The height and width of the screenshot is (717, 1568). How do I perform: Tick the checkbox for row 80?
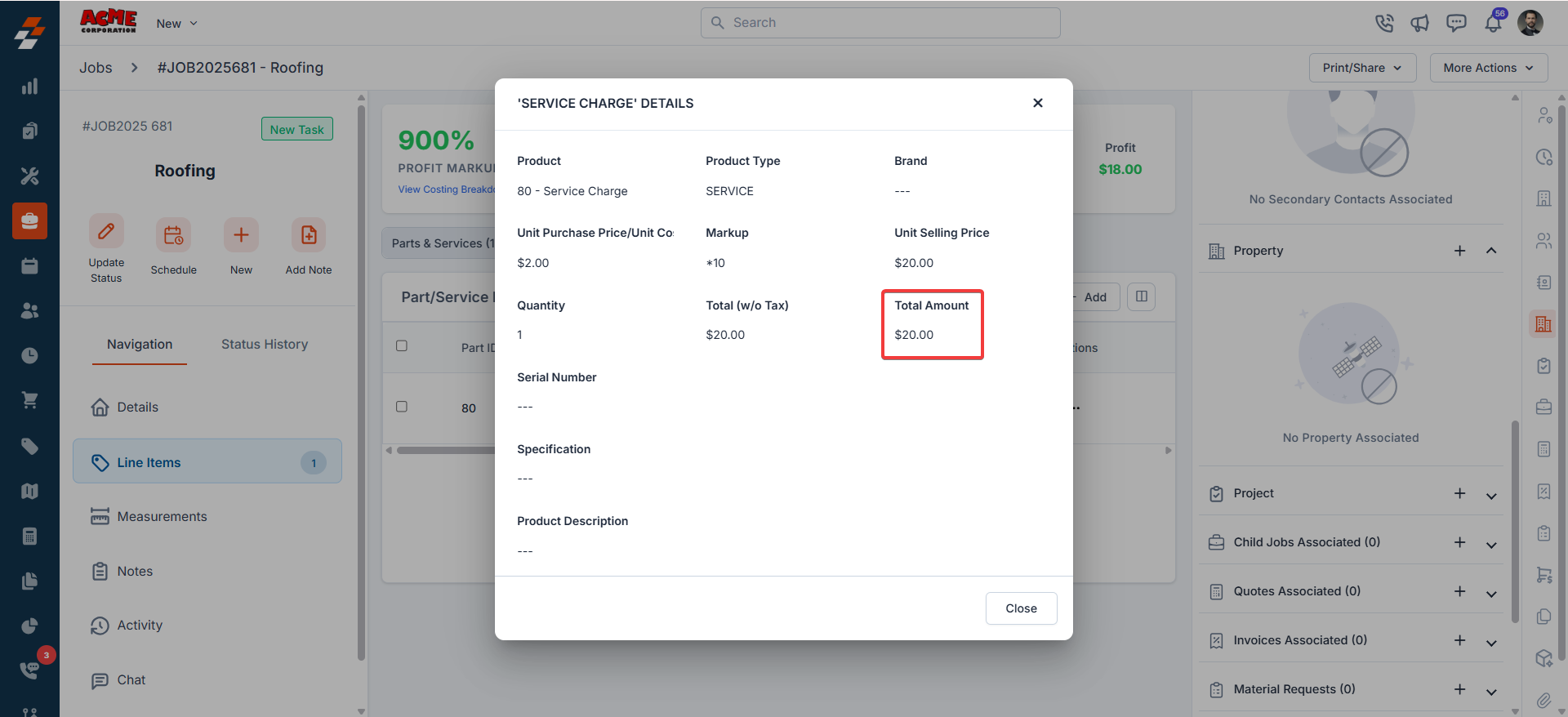(x=402, y=406)
